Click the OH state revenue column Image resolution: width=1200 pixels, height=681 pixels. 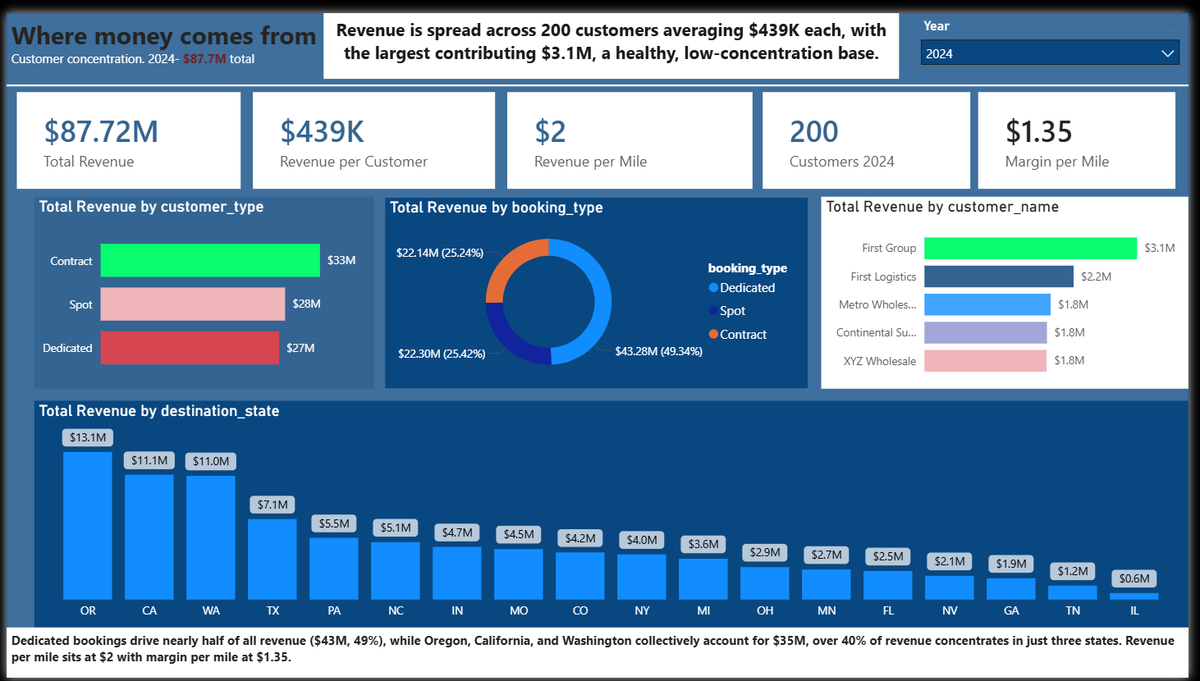point(765,582)
